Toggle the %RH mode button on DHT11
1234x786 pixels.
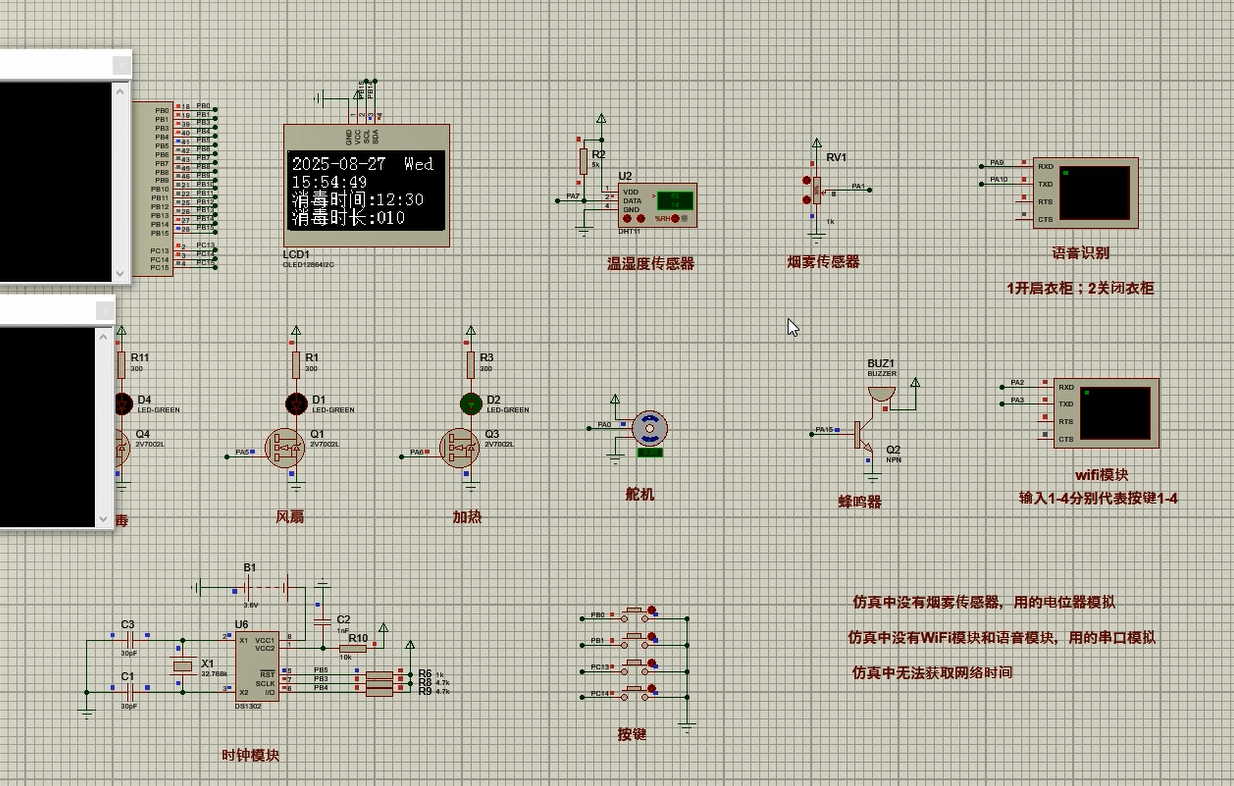point(676,218)
